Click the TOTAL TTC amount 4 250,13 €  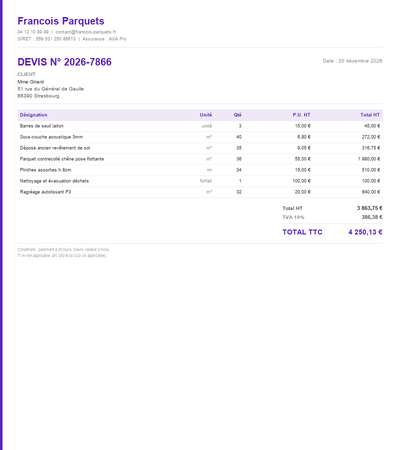click(365, 232)
